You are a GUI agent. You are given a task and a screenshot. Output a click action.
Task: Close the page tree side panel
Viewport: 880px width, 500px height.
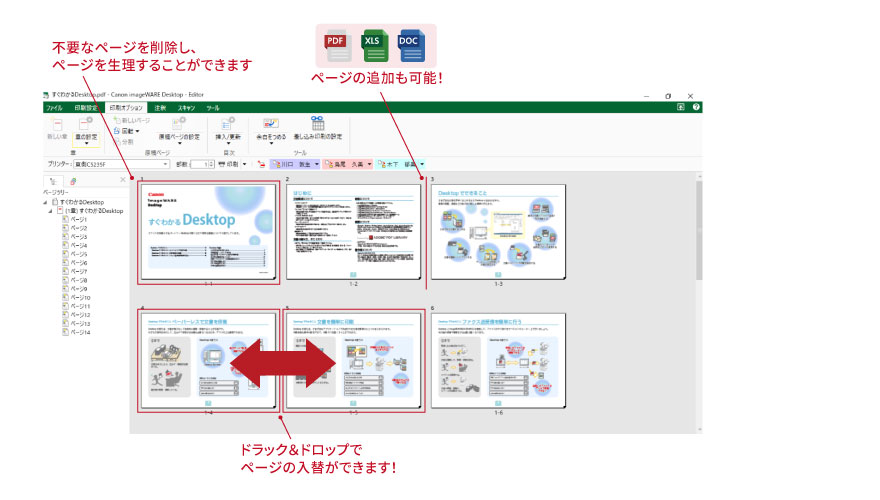pyautogui.click(x=123, y=180)
